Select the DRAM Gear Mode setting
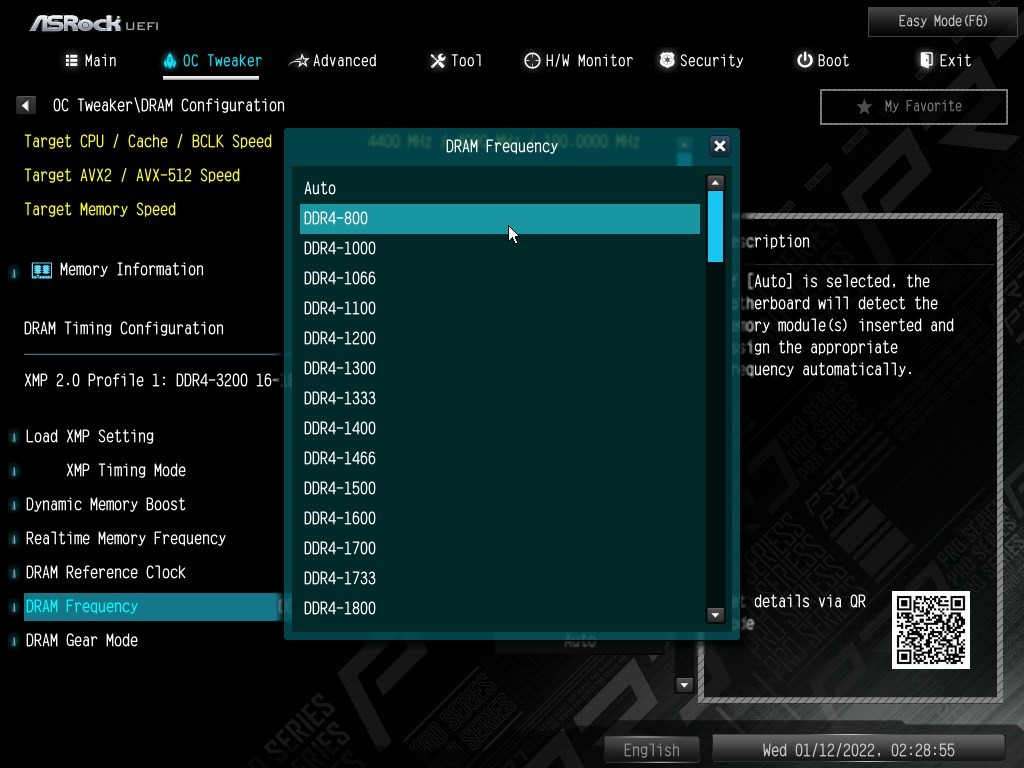The width and height of the screenshot is (1024, 768). click(82, 640)
